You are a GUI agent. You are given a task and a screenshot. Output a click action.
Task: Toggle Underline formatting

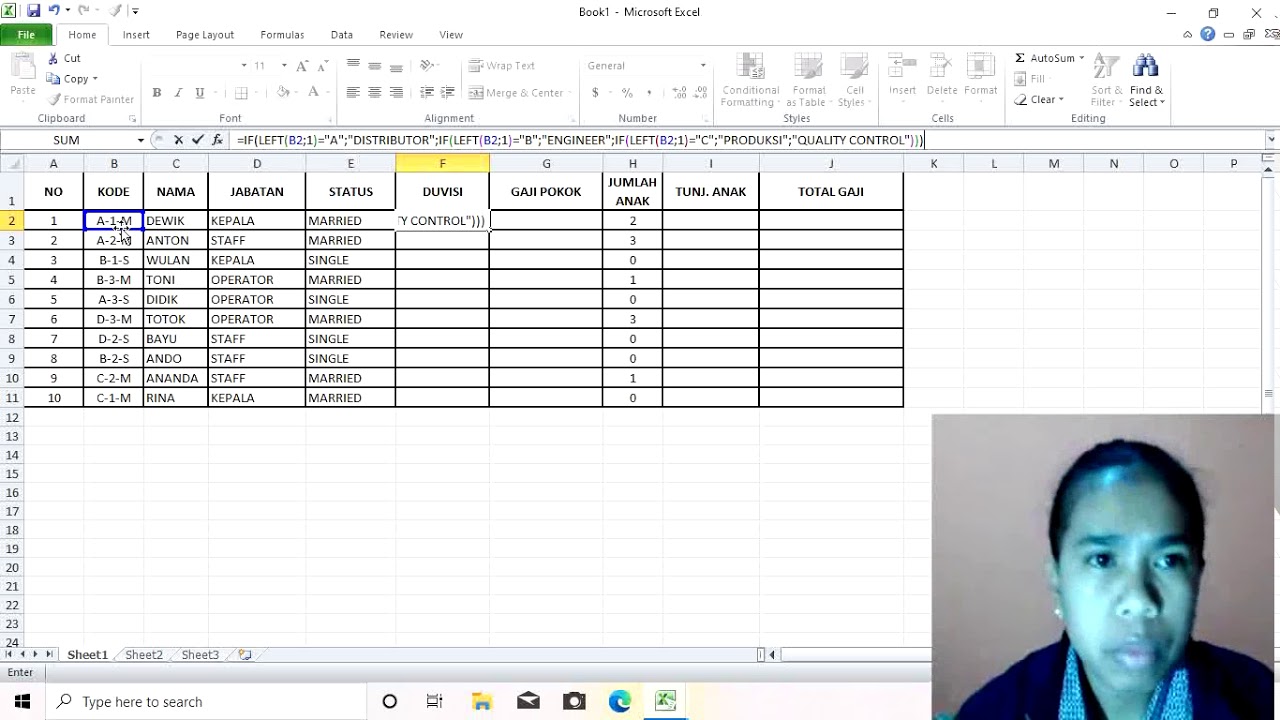200,93
